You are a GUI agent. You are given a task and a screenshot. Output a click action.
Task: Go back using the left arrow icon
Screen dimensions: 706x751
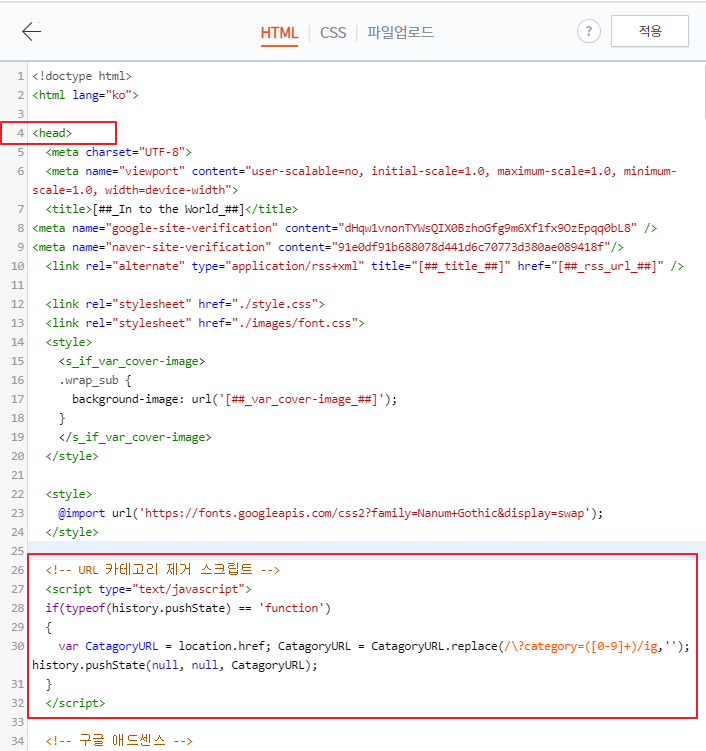click(32, 32)
